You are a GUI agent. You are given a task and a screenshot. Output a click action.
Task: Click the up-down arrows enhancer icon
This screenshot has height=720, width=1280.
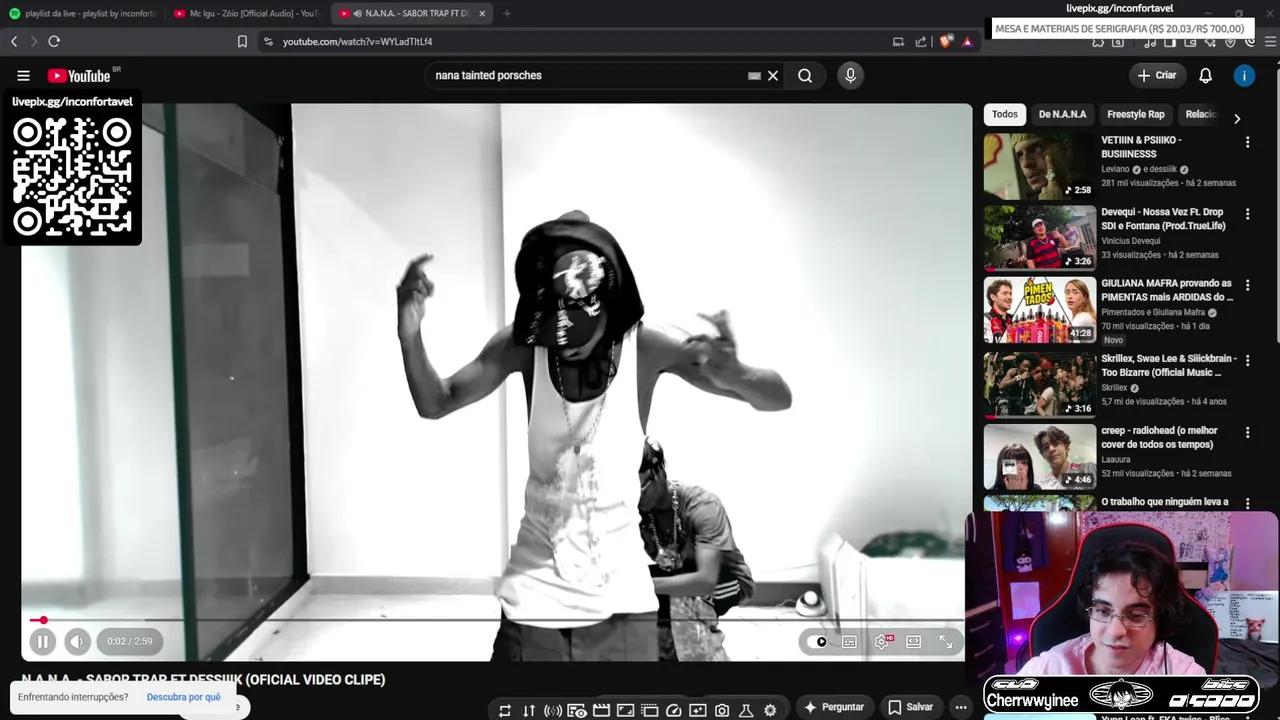[x=529, y=711]
